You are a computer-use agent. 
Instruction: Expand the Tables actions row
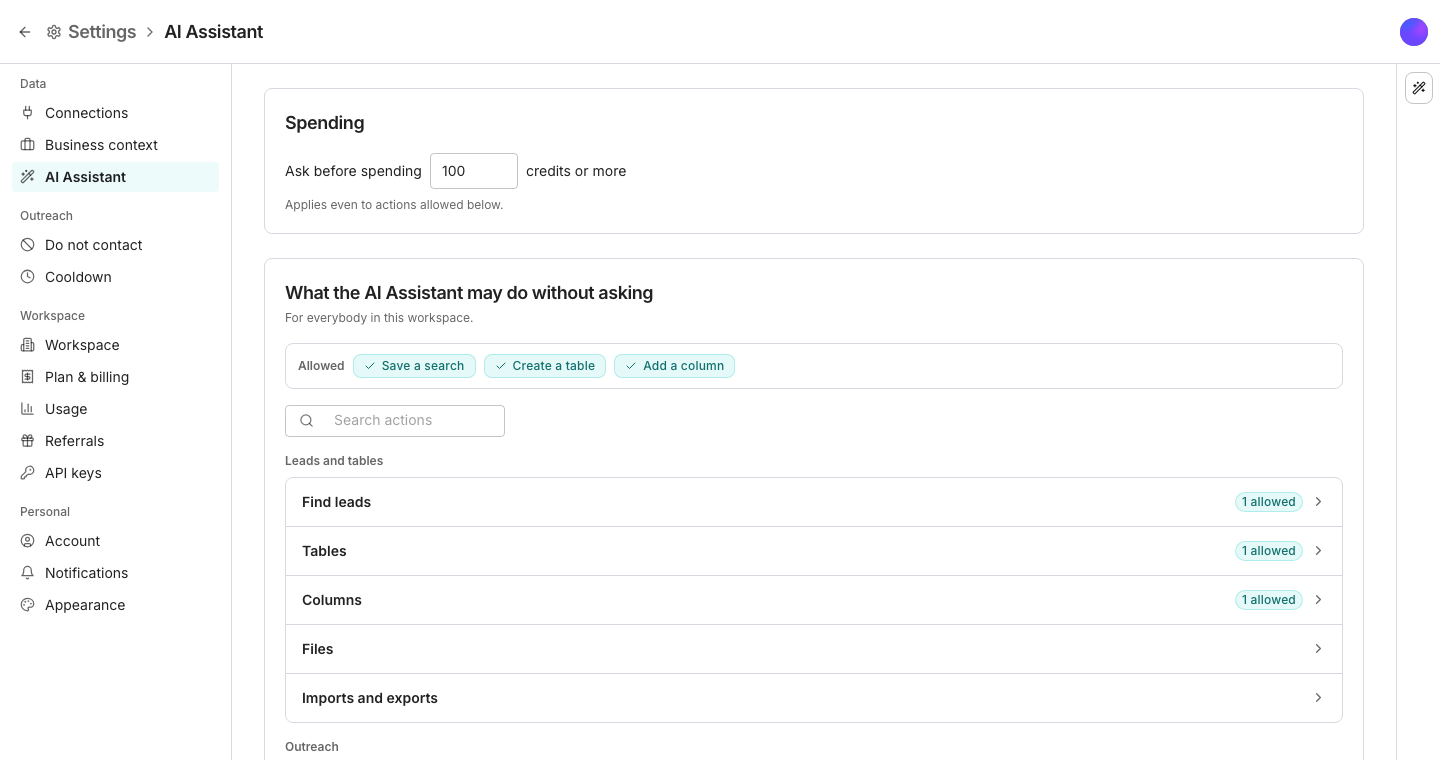coord(814,551)
